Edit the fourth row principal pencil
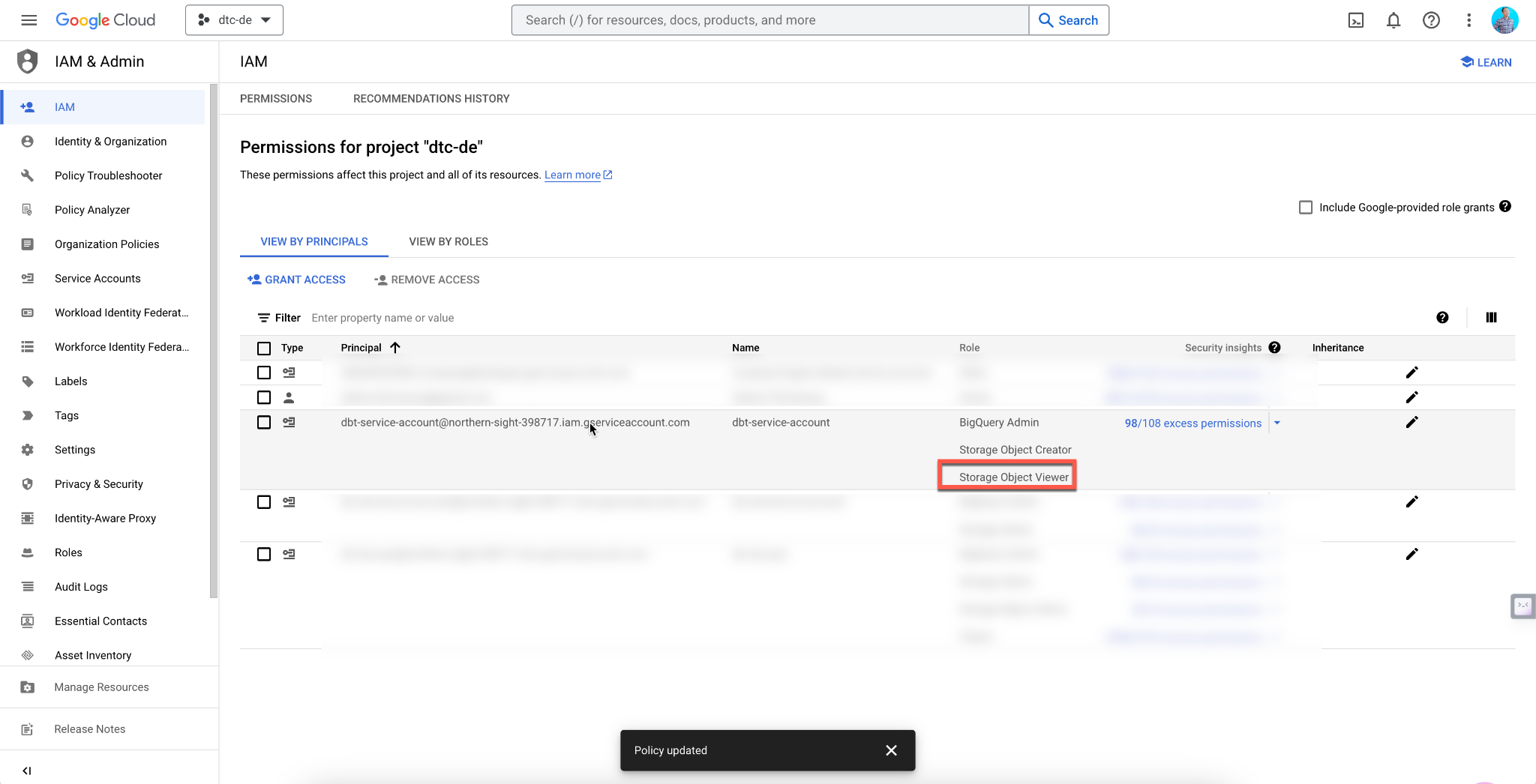Image resolution: width=1536 pixels, height=784 pixels. click(x=1411, y=501)
